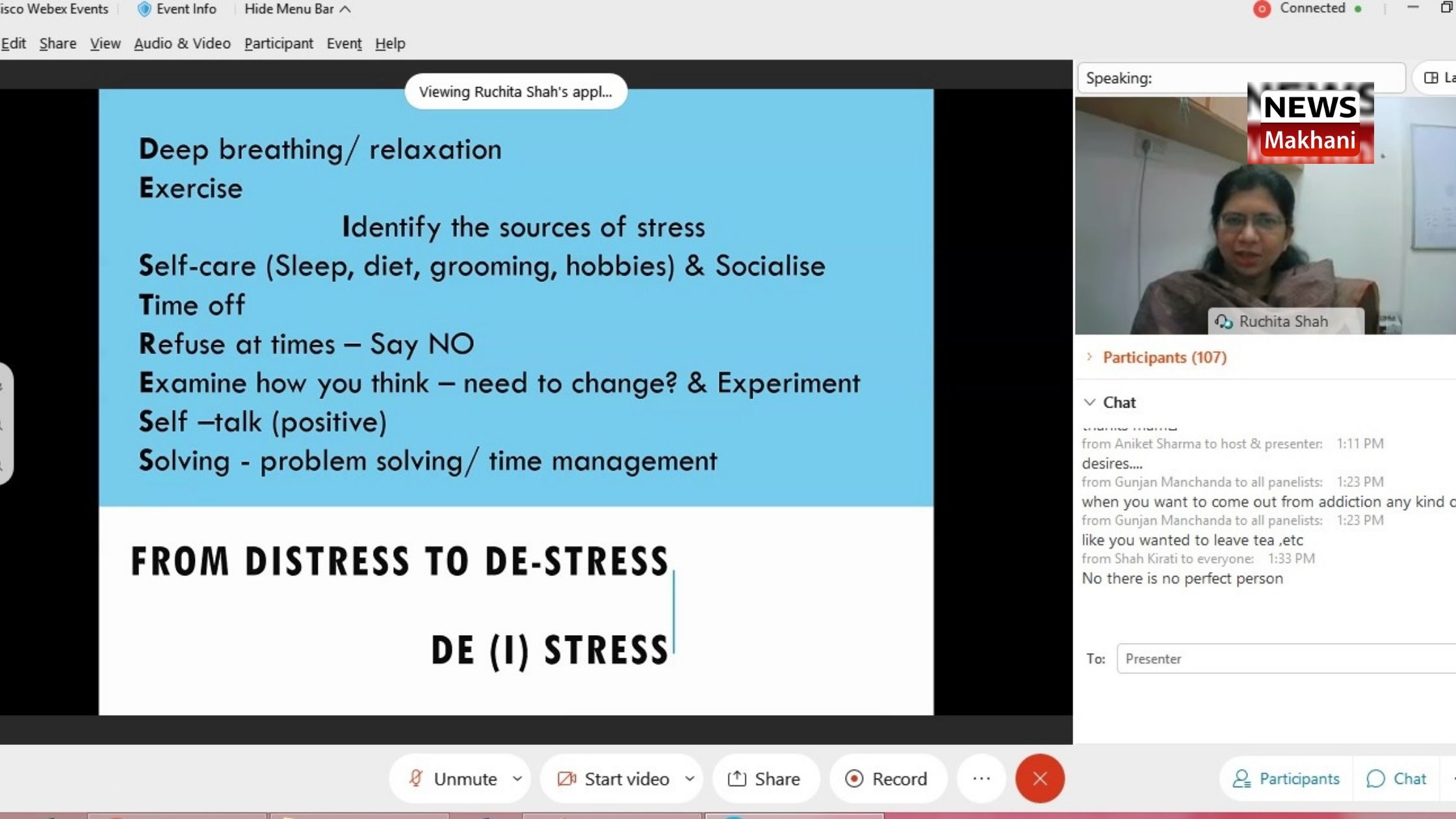The width and height of the screenshot is (1456, 819).
Task: Open the Participant menu
Action: click(278, 44)
